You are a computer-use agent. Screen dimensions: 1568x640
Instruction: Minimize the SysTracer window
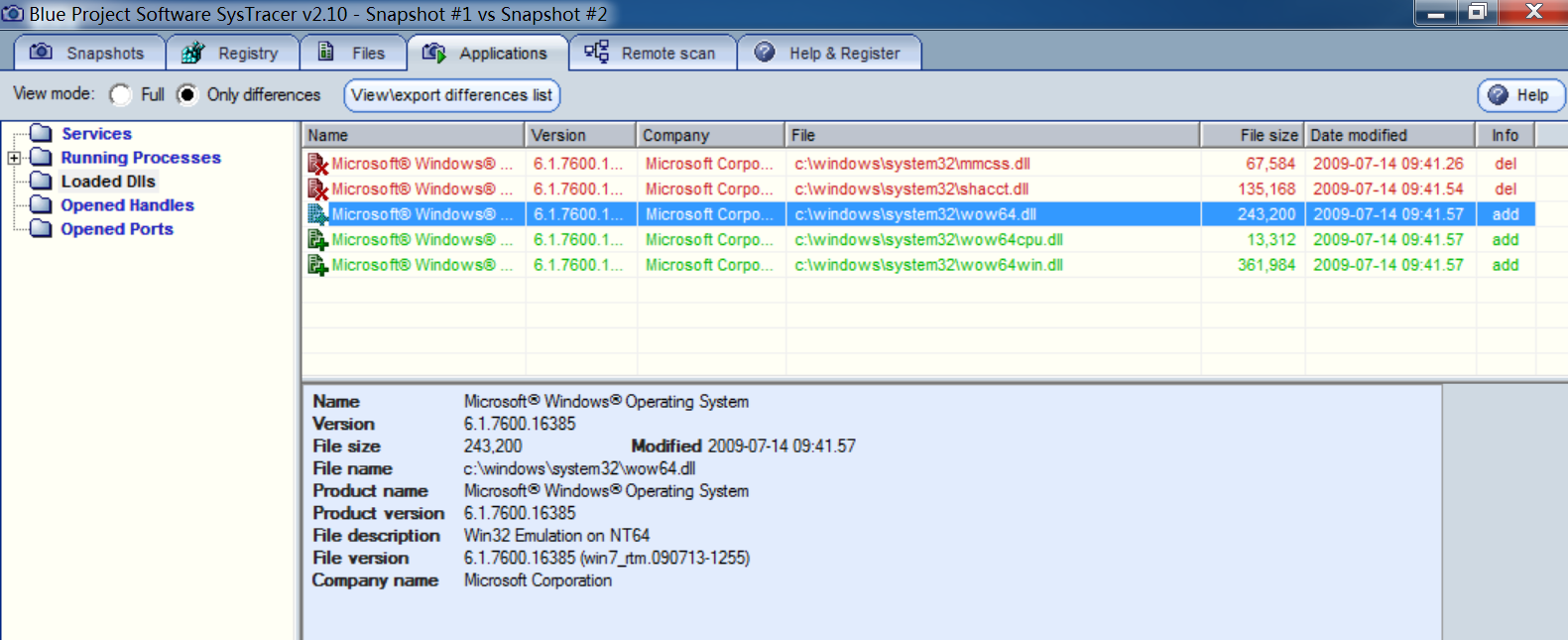[1435, 12]
